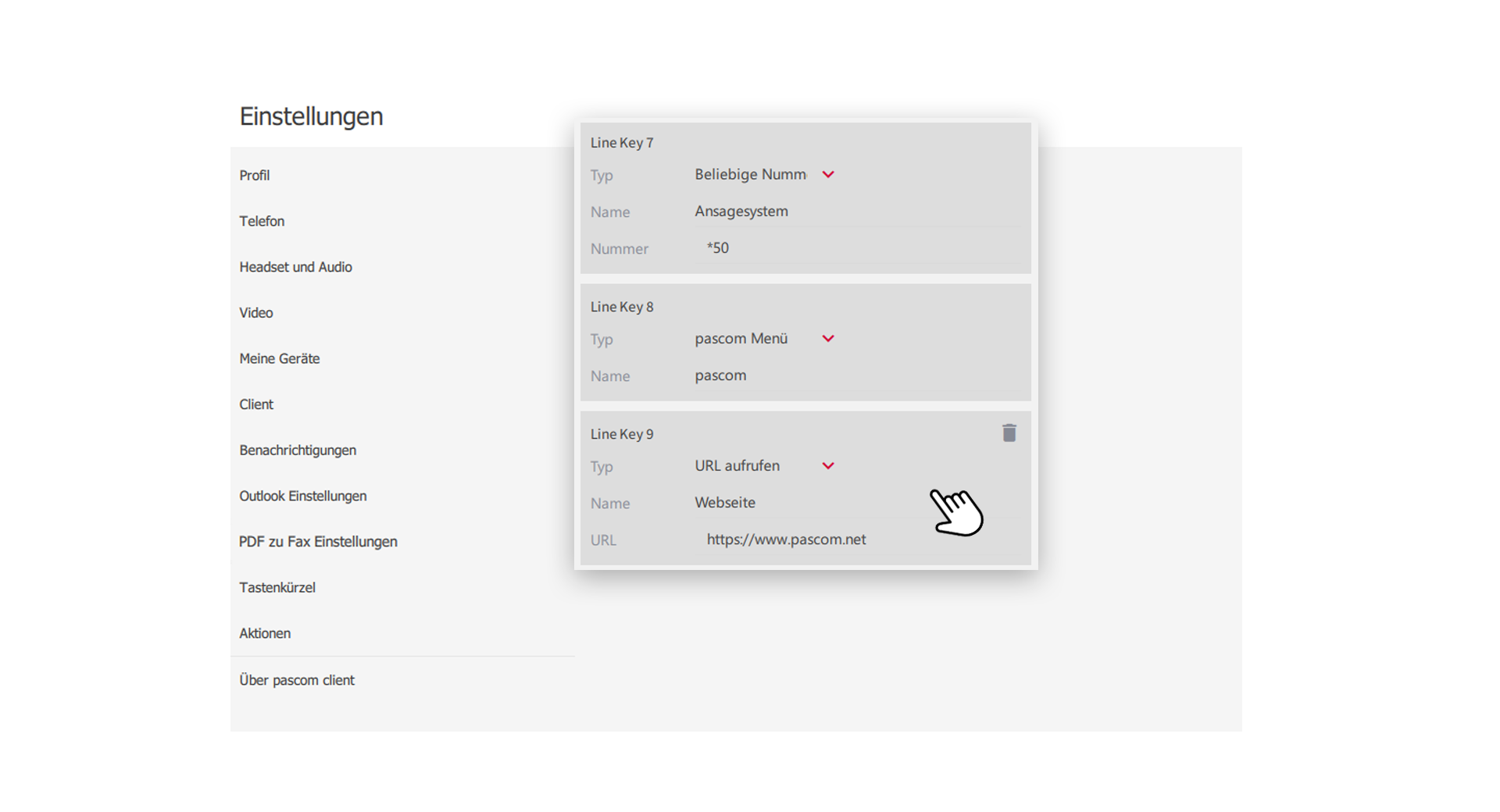1500x812 pixels.
Task: Click the Line Key 7 heading
Action: tap(622, 143)
